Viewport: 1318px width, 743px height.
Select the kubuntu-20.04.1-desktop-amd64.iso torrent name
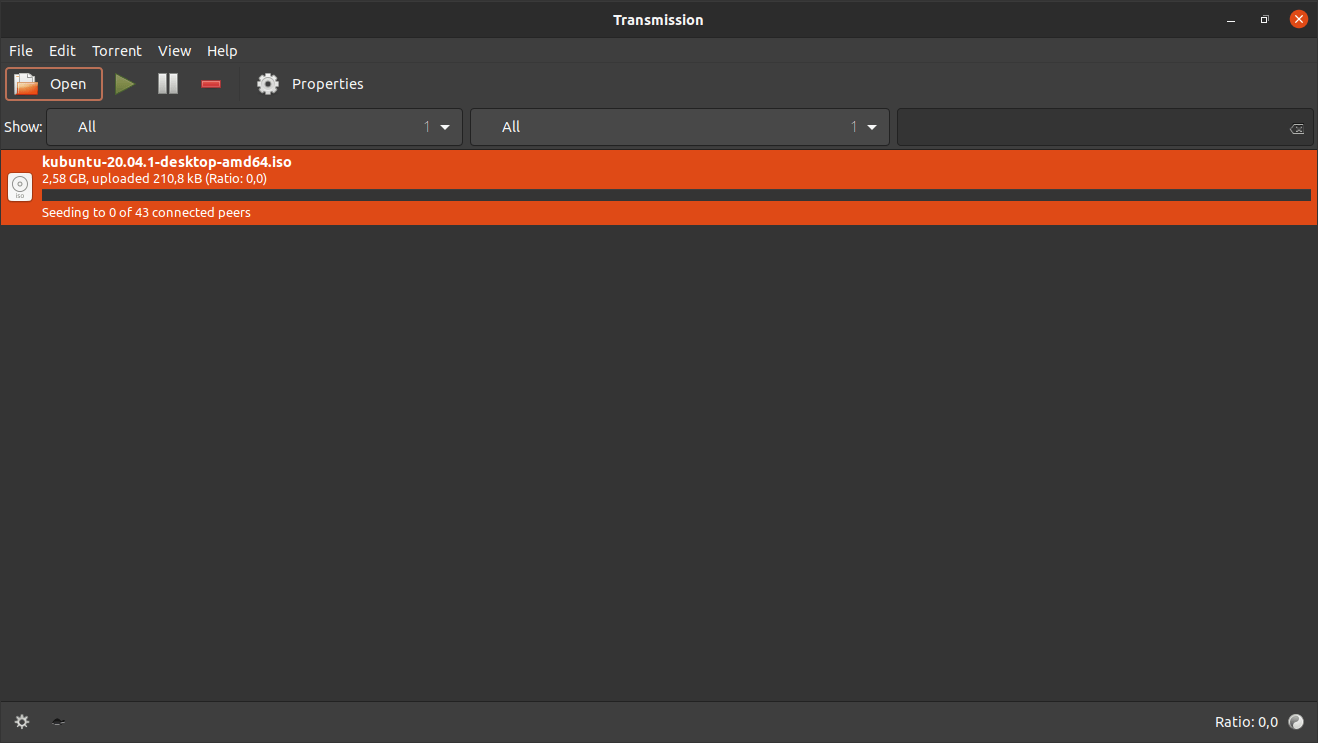[x=167, y=162]
